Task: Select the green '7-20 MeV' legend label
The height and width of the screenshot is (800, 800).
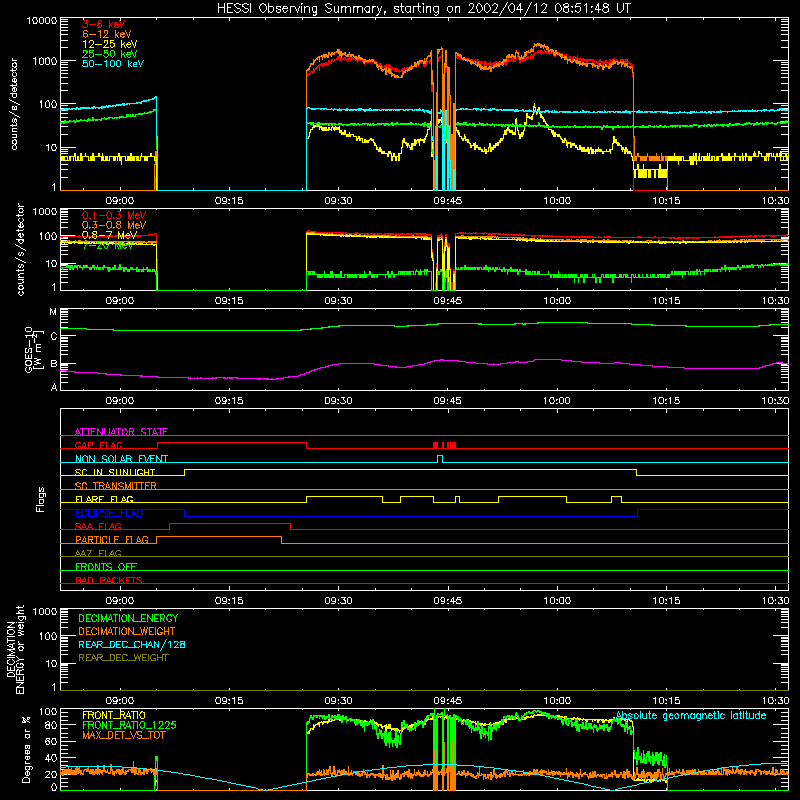Action: (108, 245)
